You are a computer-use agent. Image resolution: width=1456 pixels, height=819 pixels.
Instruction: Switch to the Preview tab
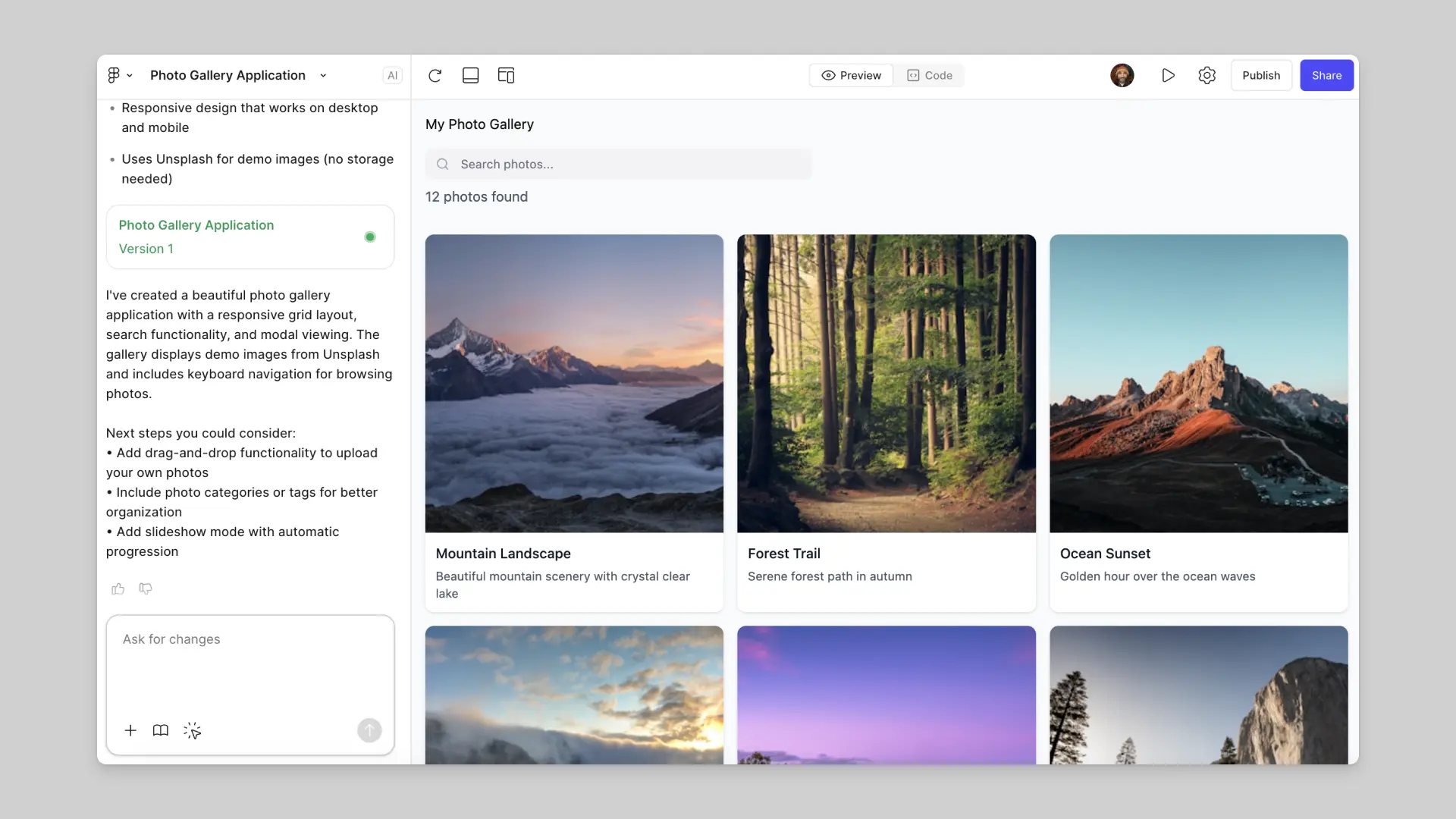(851, 75)
